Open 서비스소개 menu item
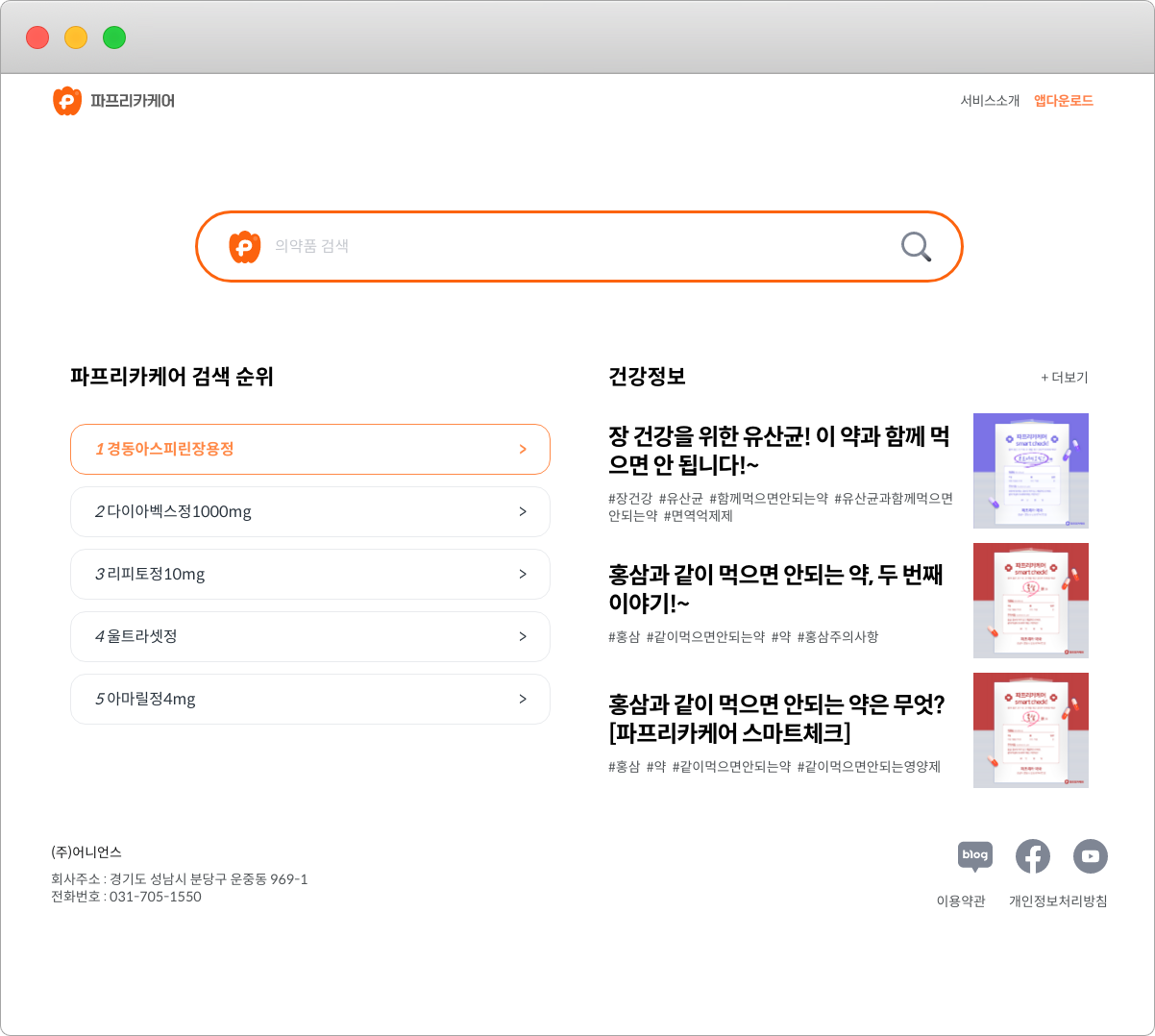This screenshot has width=1155, height=1036. coord(990,101)
